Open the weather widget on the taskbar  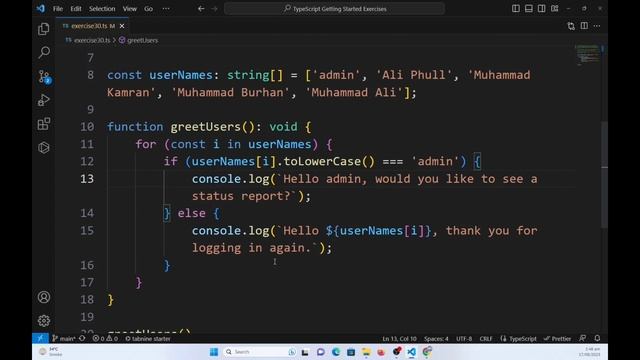click(51, 352)
